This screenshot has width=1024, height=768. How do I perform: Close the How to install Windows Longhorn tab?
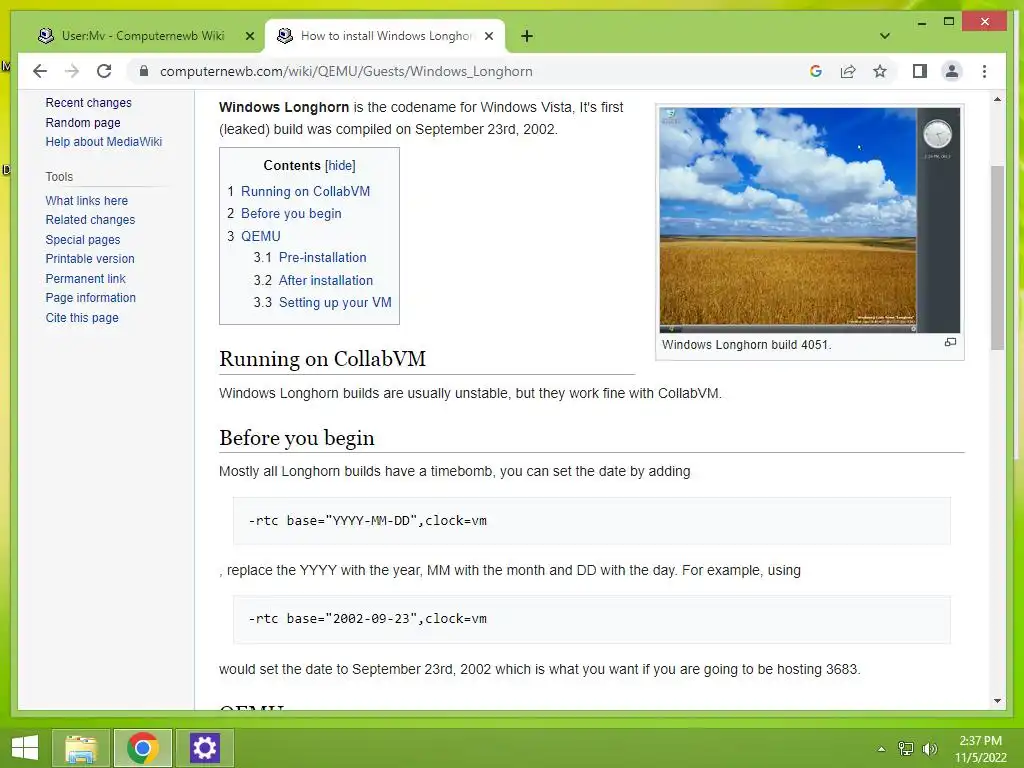coord(488,36)
